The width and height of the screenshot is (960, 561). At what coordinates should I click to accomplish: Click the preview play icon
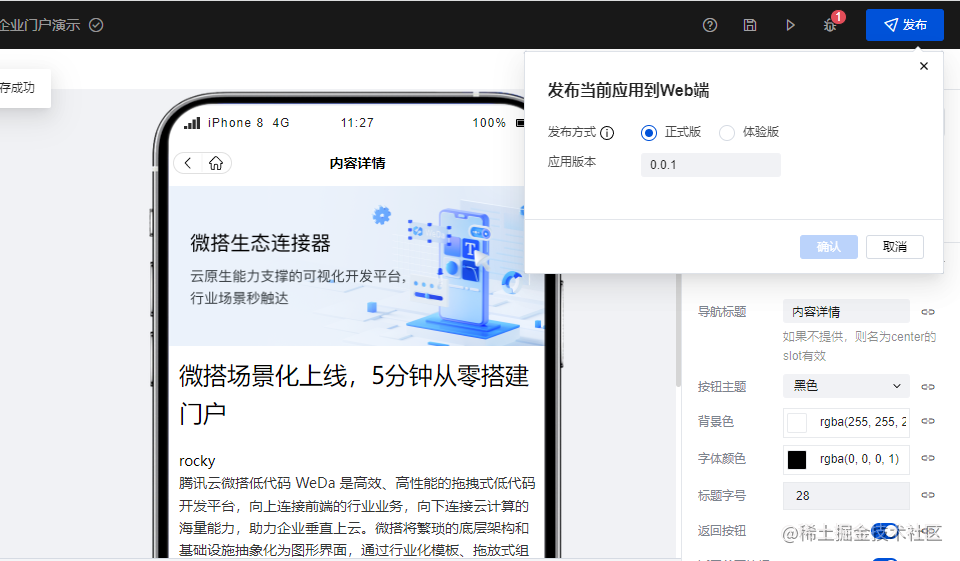790,25
